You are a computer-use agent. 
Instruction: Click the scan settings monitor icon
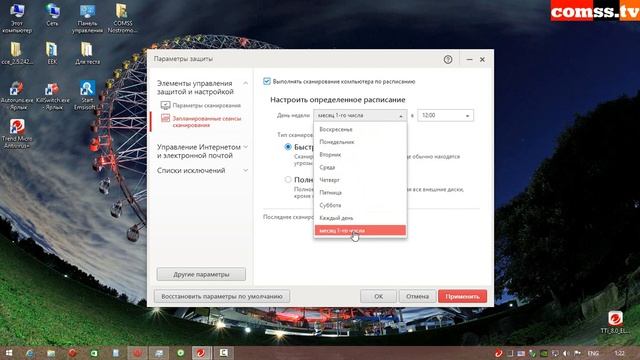click(165, 106)
